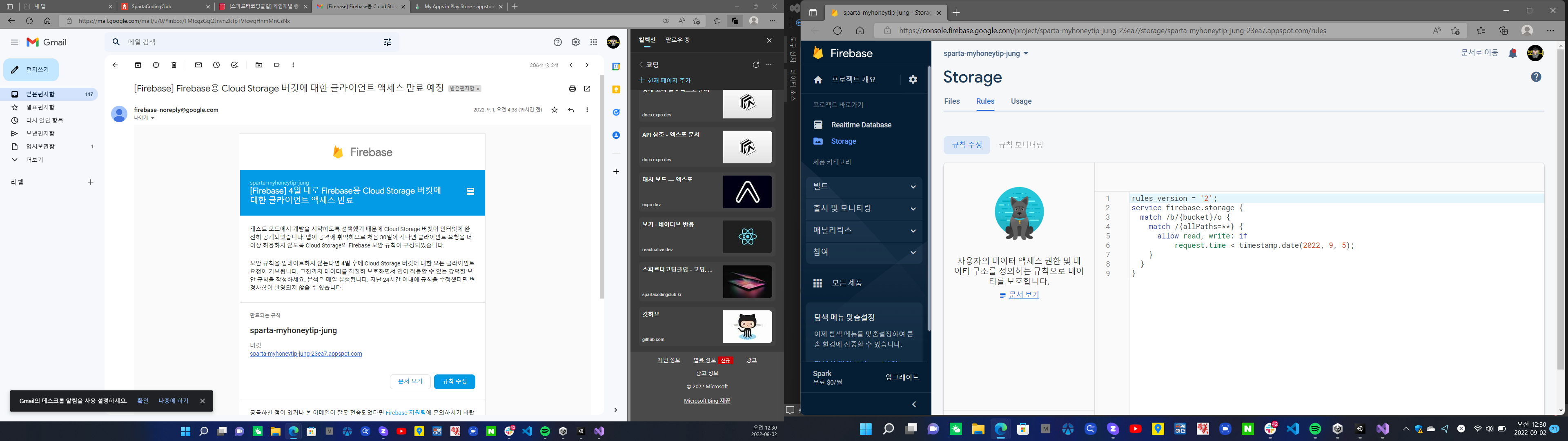Viewport: 1568px width, 441px height.
Task: Open Gmail settings gear icon
Action: coord(576,42)
